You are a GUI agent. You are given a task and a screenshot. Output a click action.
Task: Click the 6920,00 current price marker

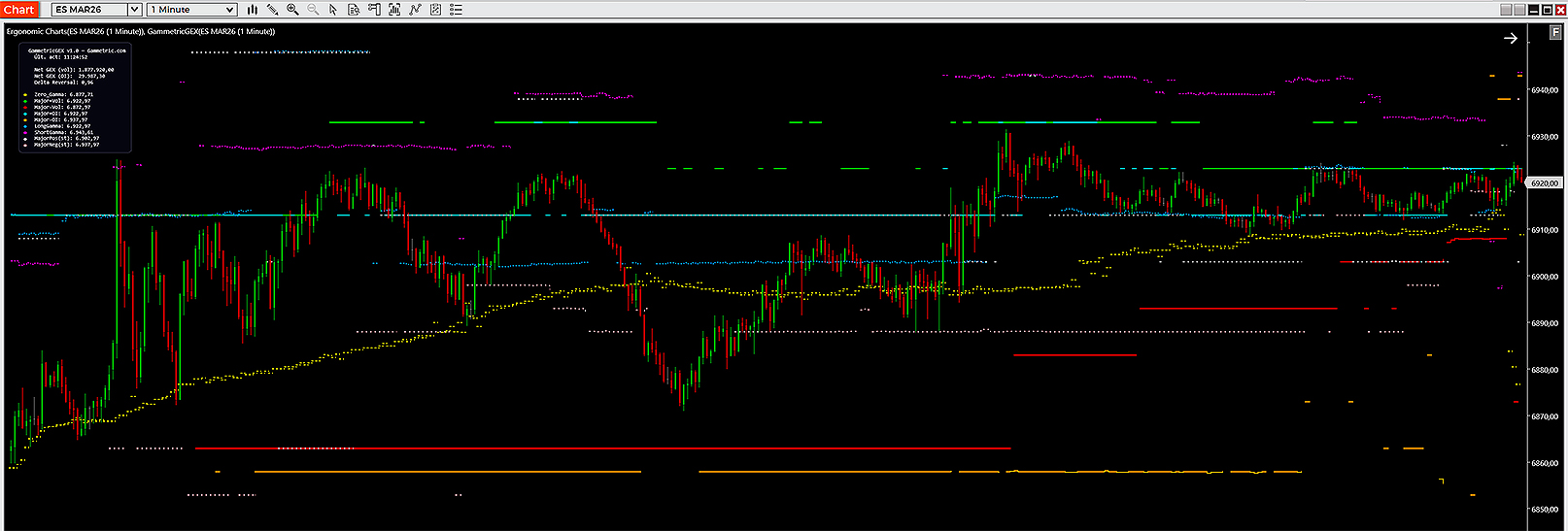click(x=1545, y=183)
